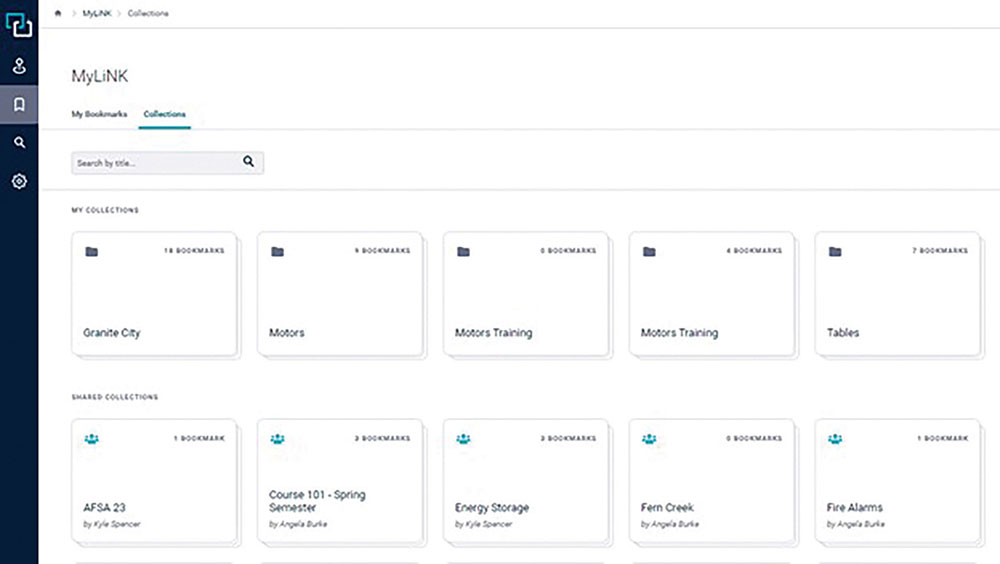Select the bookmark icon in left sidebar
The image size is (1000, 564).
click(x=19, y=105)
